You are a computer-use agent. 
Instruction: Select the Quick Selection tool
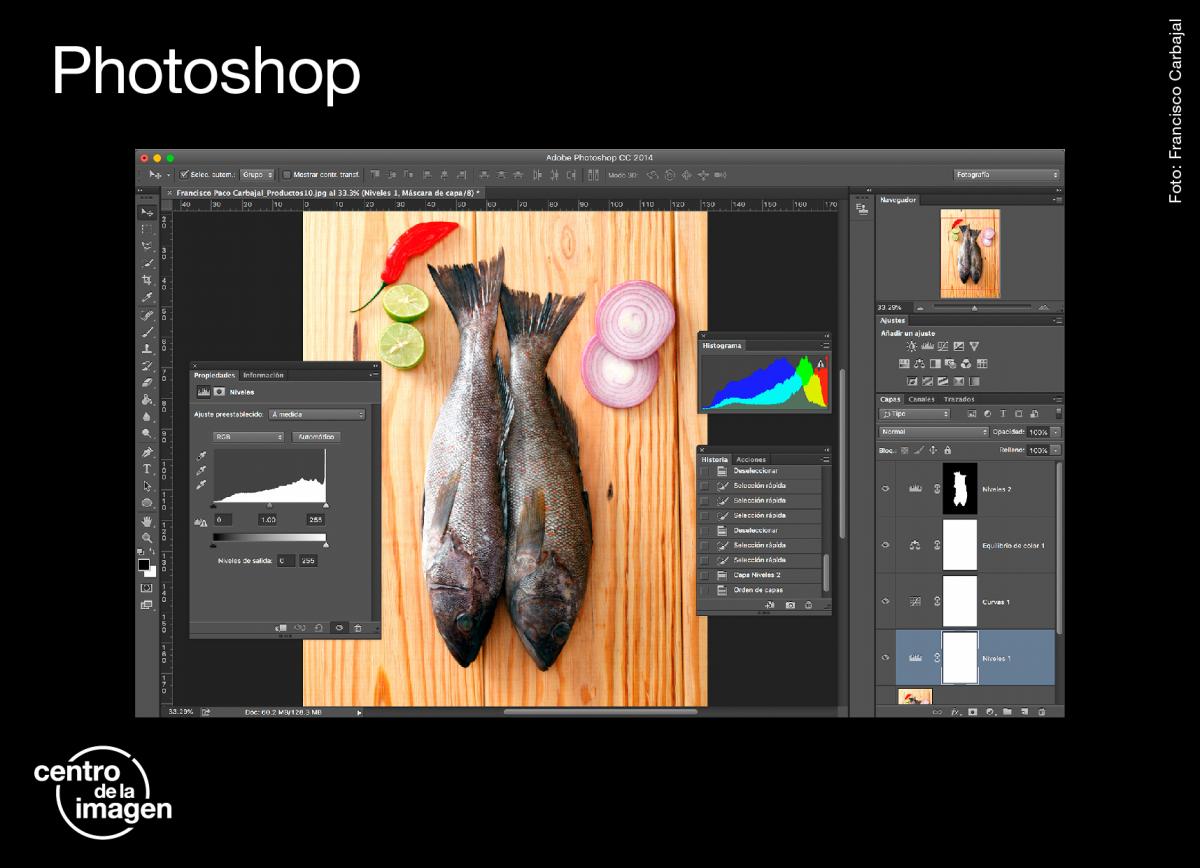tap(147, 262)
